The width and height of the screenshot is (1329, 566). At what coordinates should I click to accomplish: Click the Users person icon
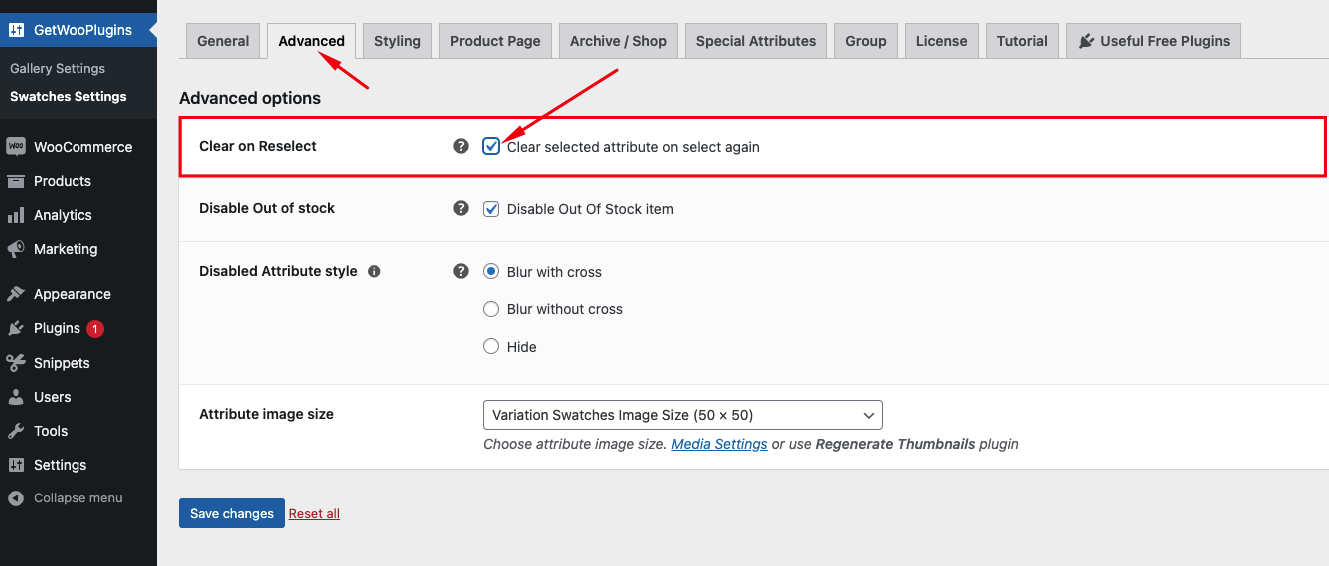[16, 397]
